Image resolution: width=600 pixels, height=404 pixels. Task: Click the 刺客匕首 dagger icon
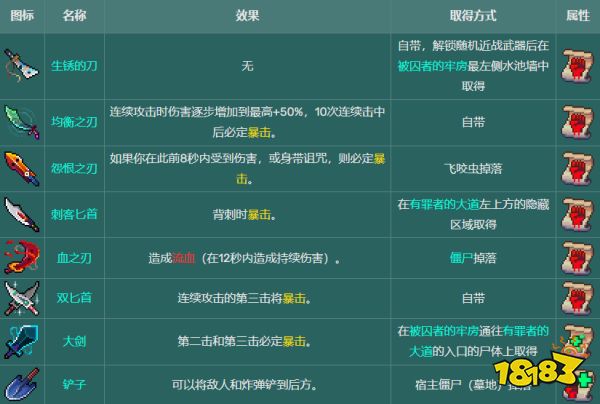tap(22, 215)
